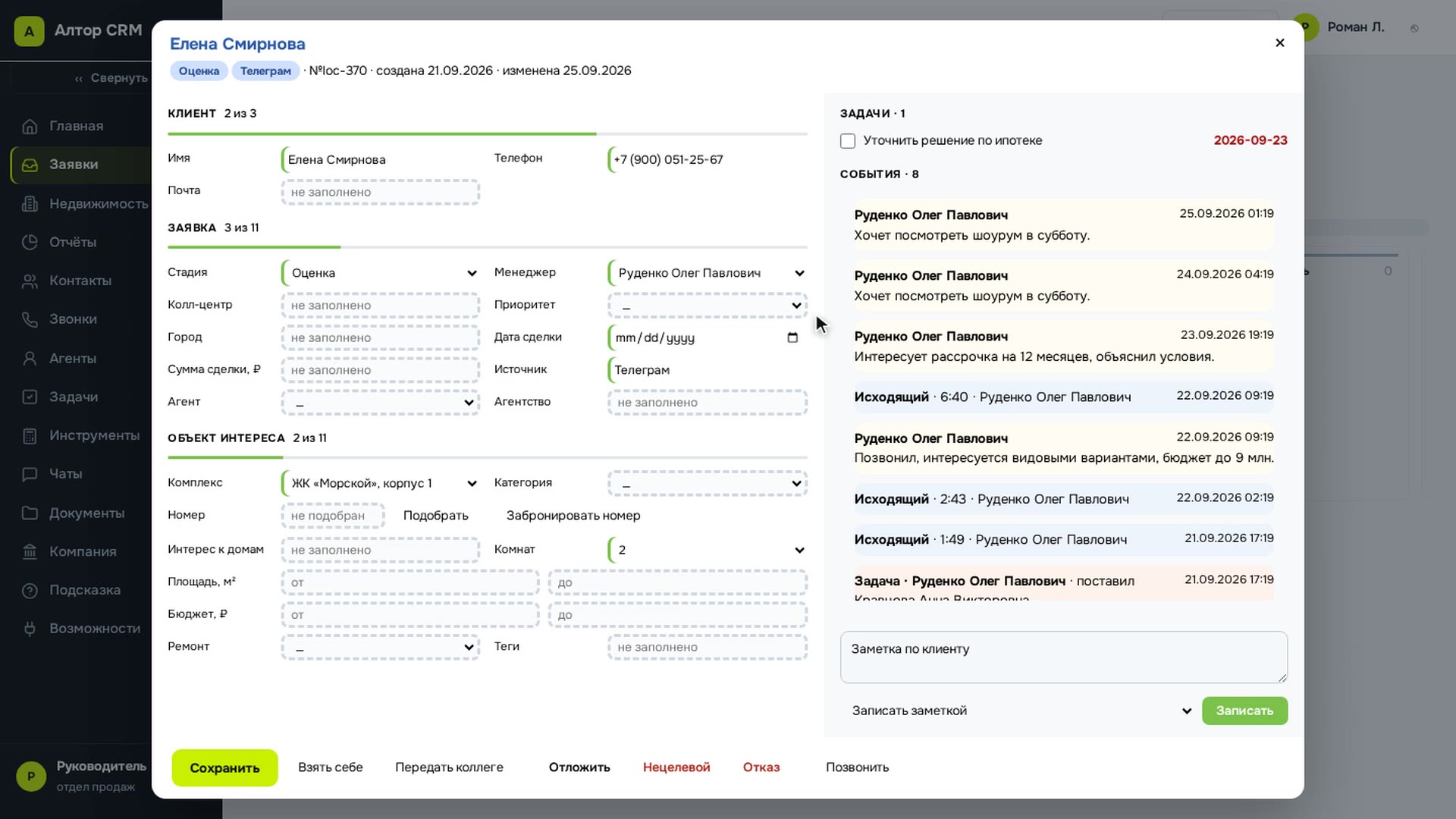Open the Записать заметкой dropdown
Screen dimensions: 1456x819
(x=1018, y=711)
